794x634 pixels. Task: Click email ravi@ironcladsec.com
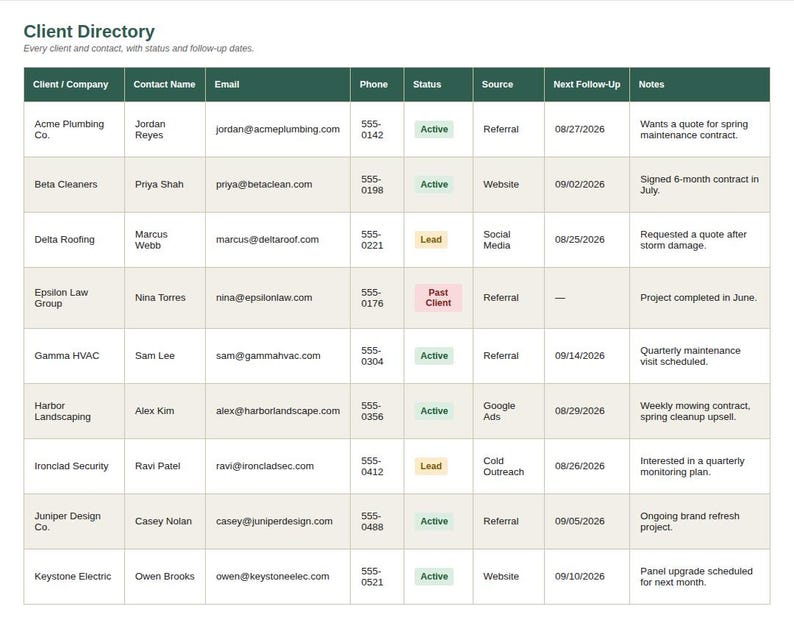tap(265, 466)
